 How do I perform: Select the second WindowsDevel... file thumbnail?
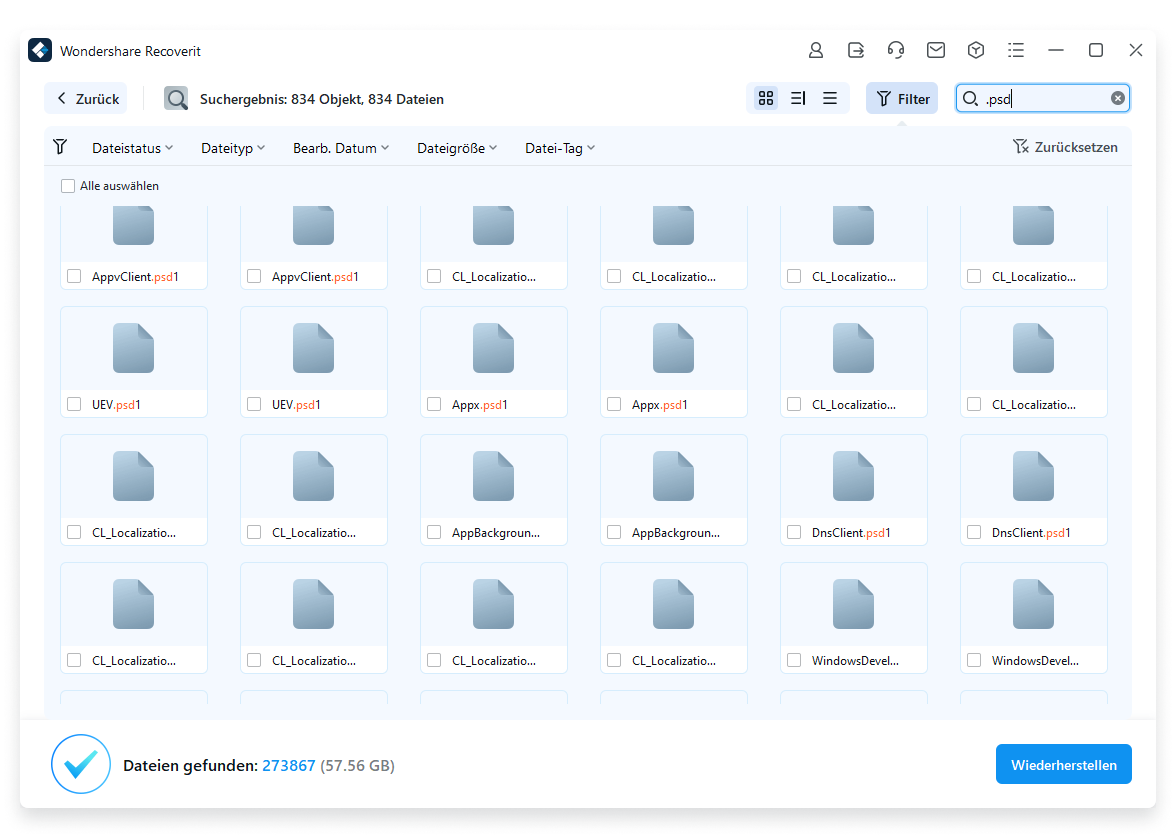click(1034, 603)
